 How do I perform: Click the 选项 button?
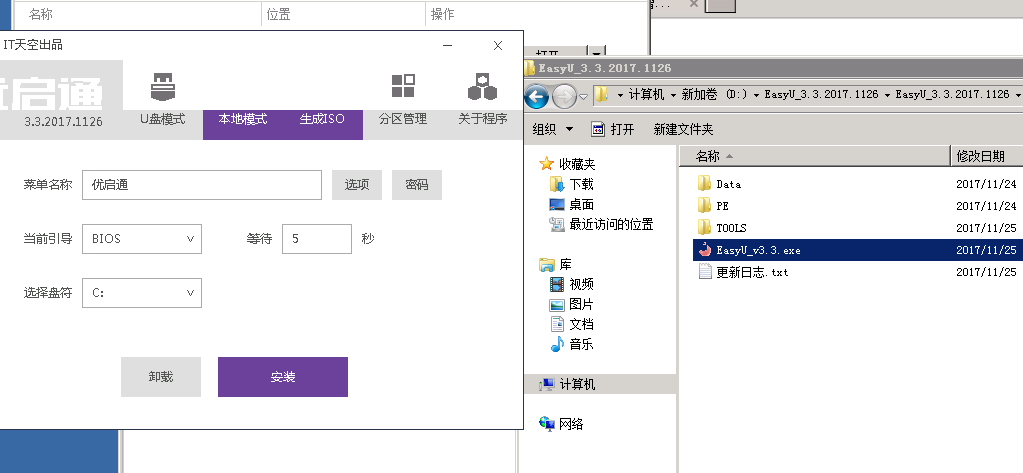click(357, 185)
